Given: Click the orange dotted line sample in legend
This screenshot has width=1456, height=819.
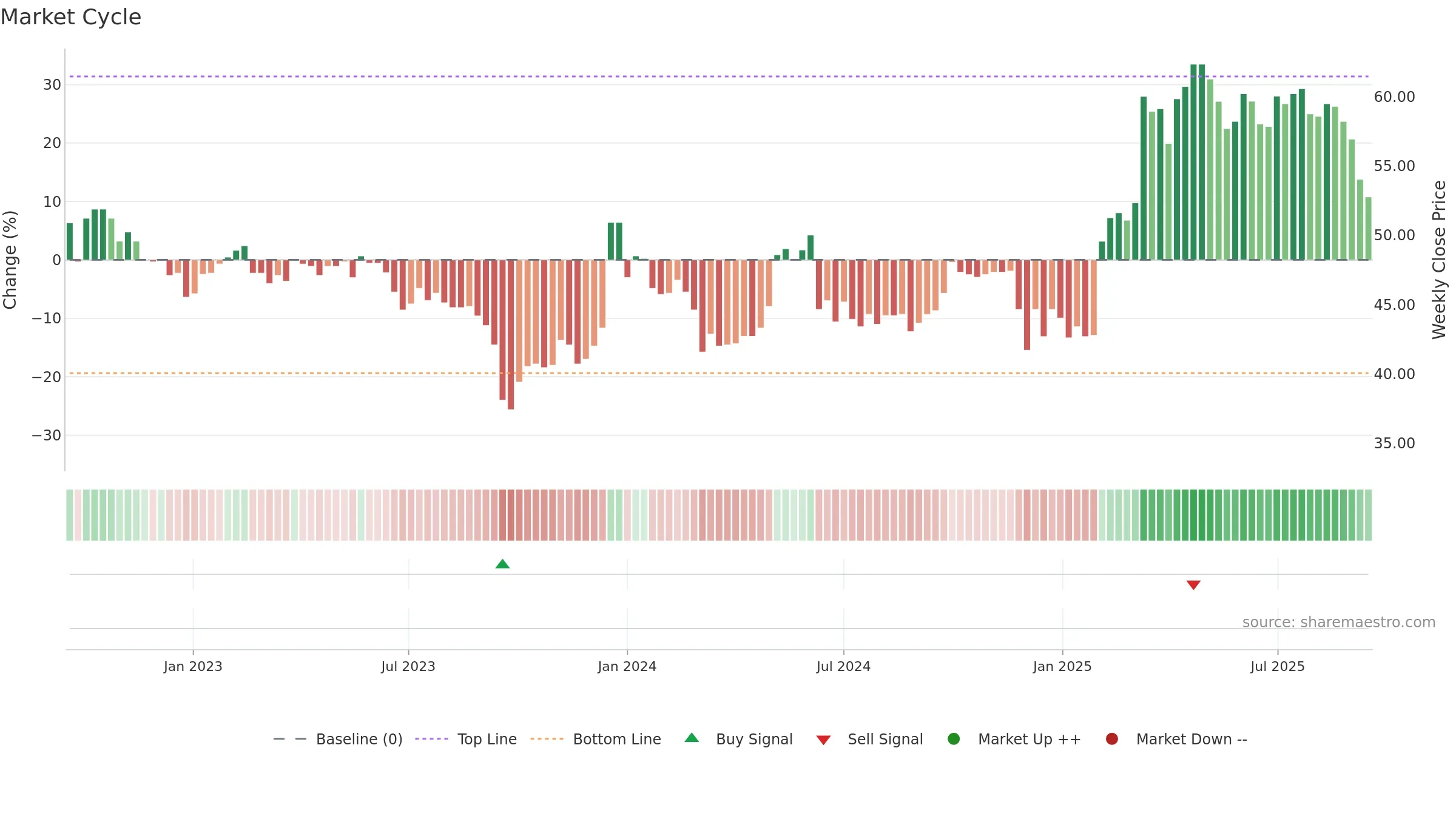Looking at the screenshot, I should (547, 739).
